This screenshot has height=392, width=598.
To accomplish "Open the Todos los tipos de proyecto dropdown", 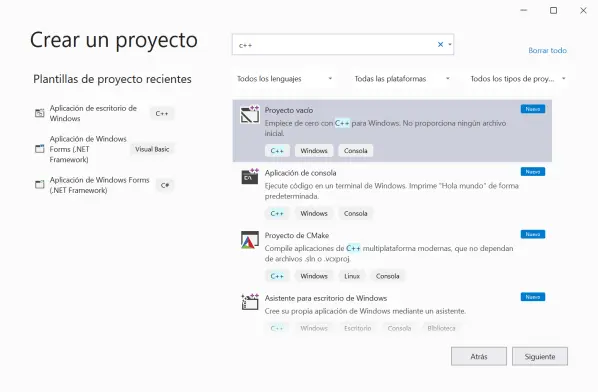I will [x=518, y=79].
